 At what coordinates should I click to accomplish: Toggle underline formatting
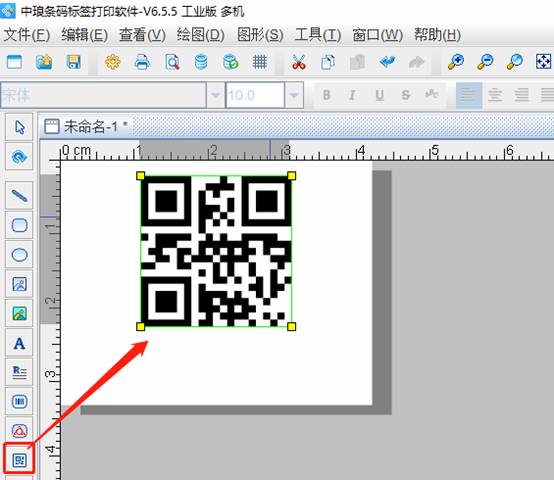[379, 95]
